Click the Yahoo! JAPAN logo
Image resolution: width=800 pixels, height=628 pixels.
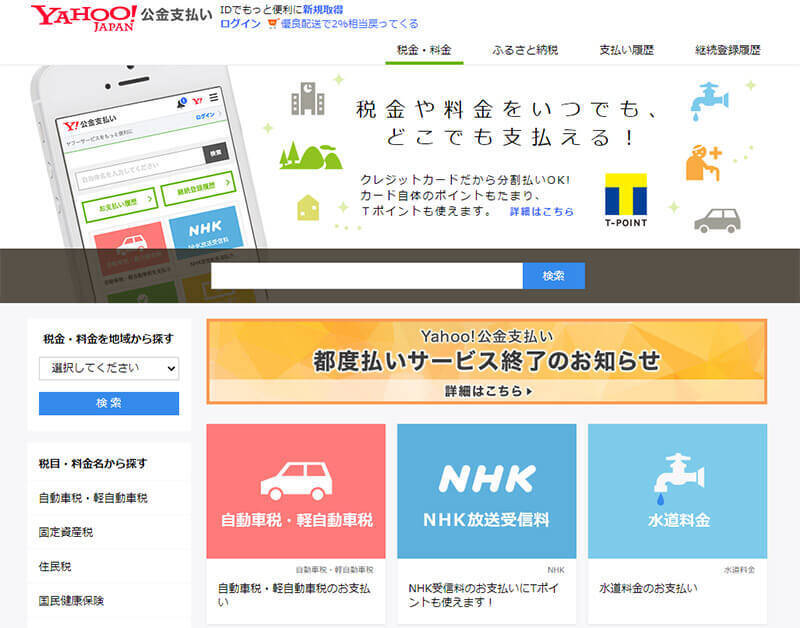[x=83, y=17]
